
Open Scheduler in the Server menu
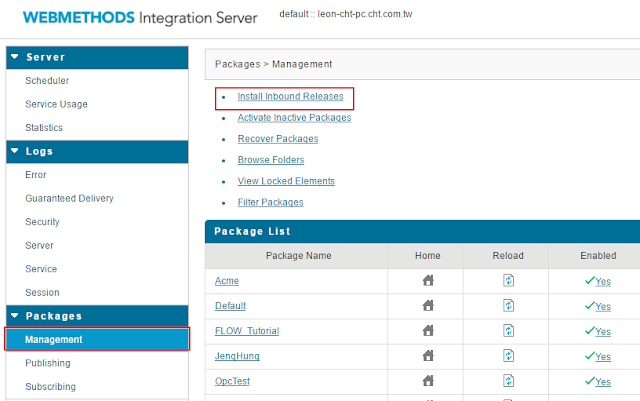[47, 80]
